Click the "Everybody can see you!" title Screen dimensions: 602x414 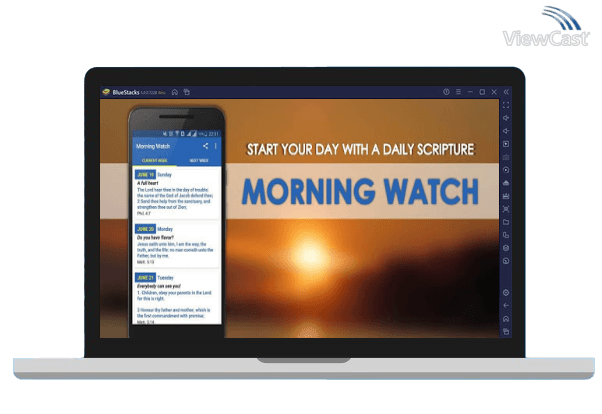click(x=159, y=286)
